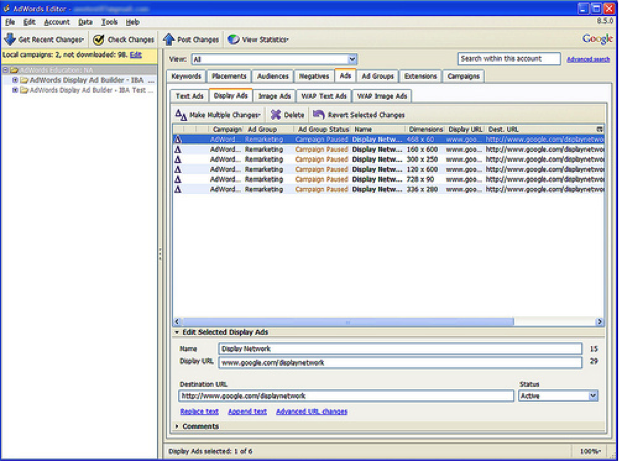
Task: Click the delta icon of the 336 x 280 row
Action: point(178,189)
